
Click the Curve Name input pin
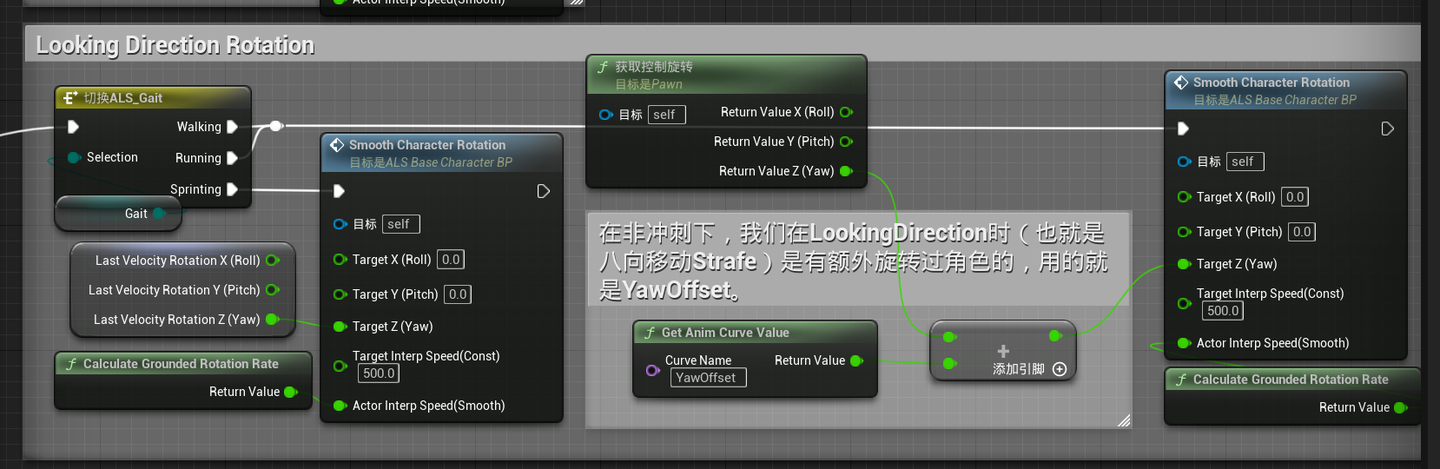tap(653, 370)
